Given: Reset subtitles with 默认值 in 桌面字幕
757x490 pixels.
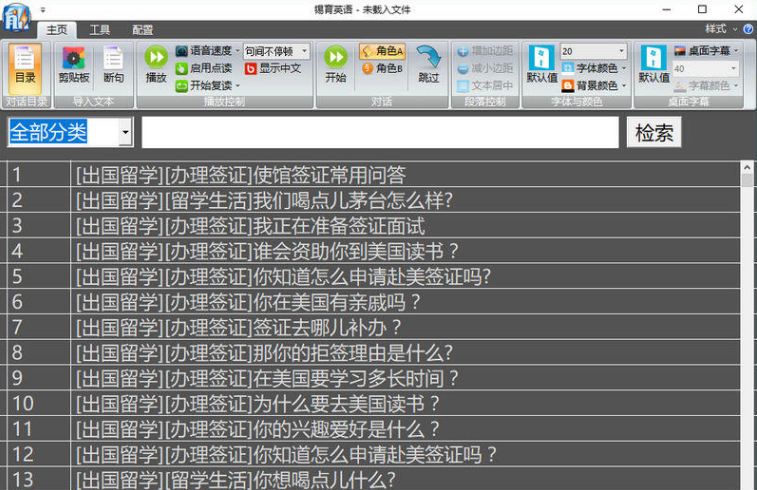Looking at the screenshot, I should tap(654, 65).
